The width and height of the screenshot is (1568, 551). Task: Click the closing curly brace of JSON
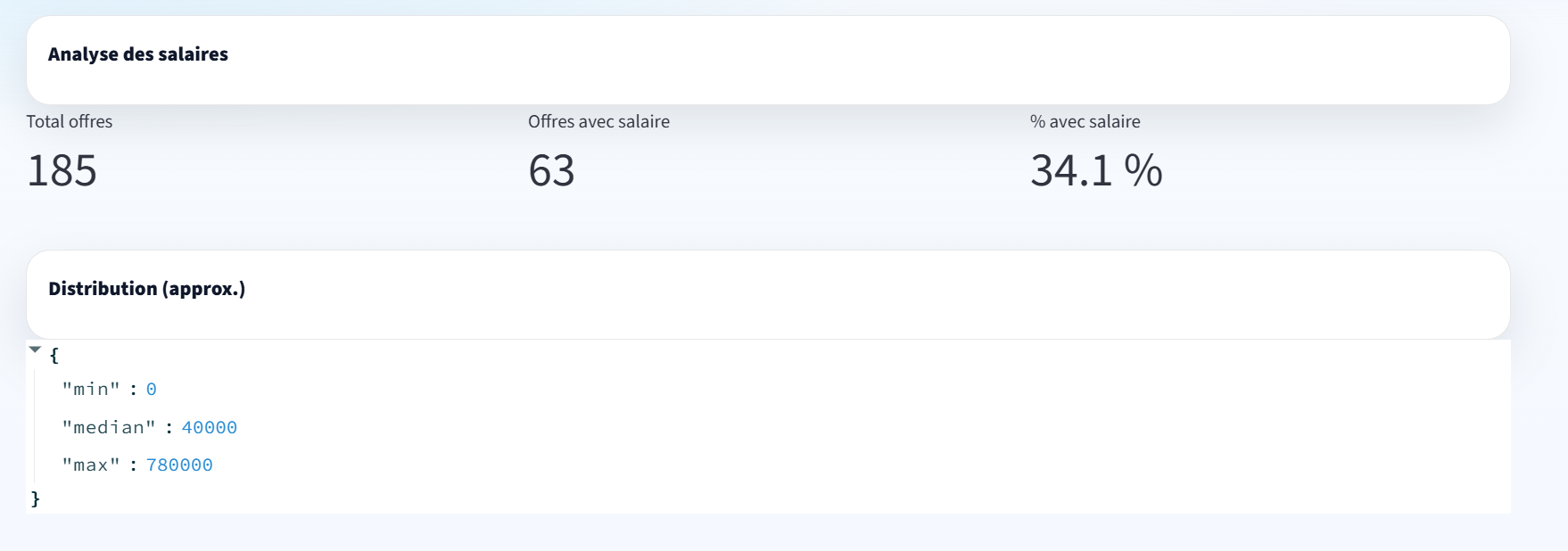pos(36,498)
